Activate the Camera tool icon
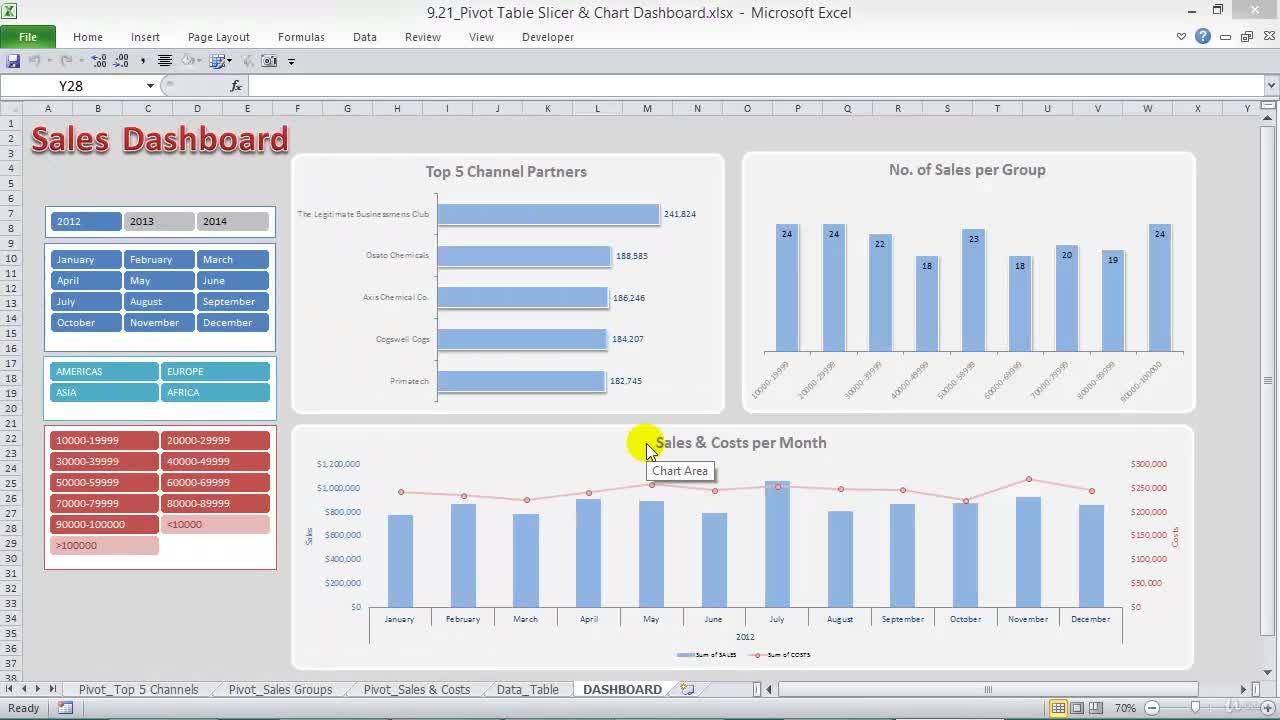The image size is (1280, 720). [269, 61]
